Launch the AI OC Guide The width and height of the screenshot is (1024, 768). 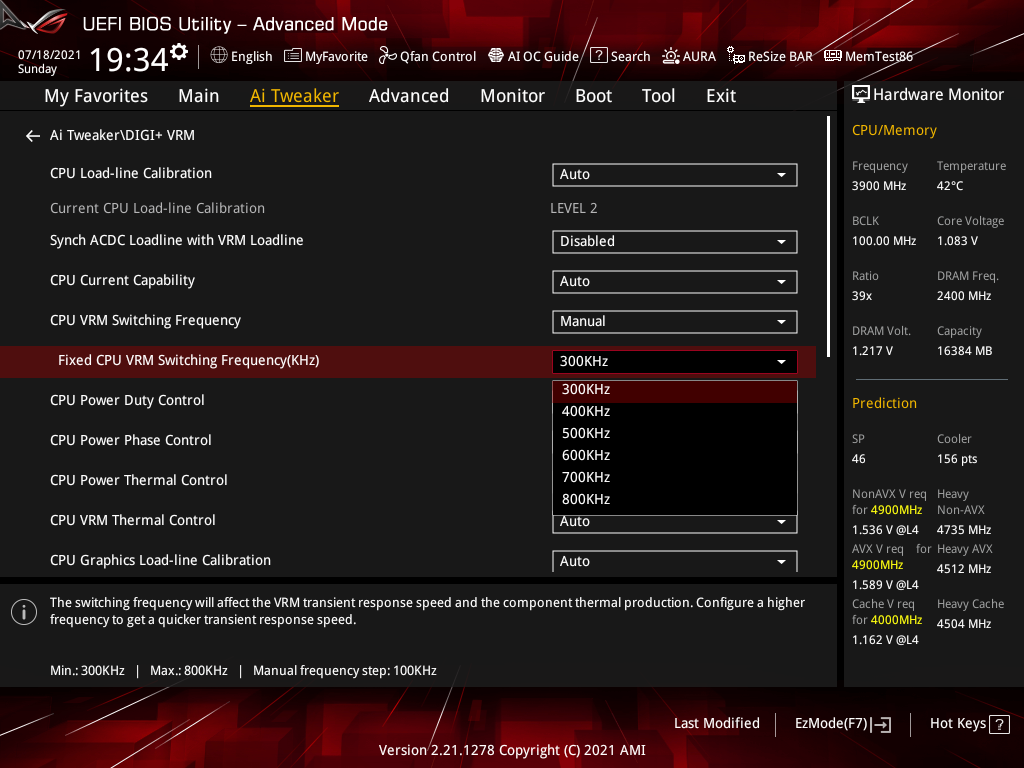click(533, 56)
